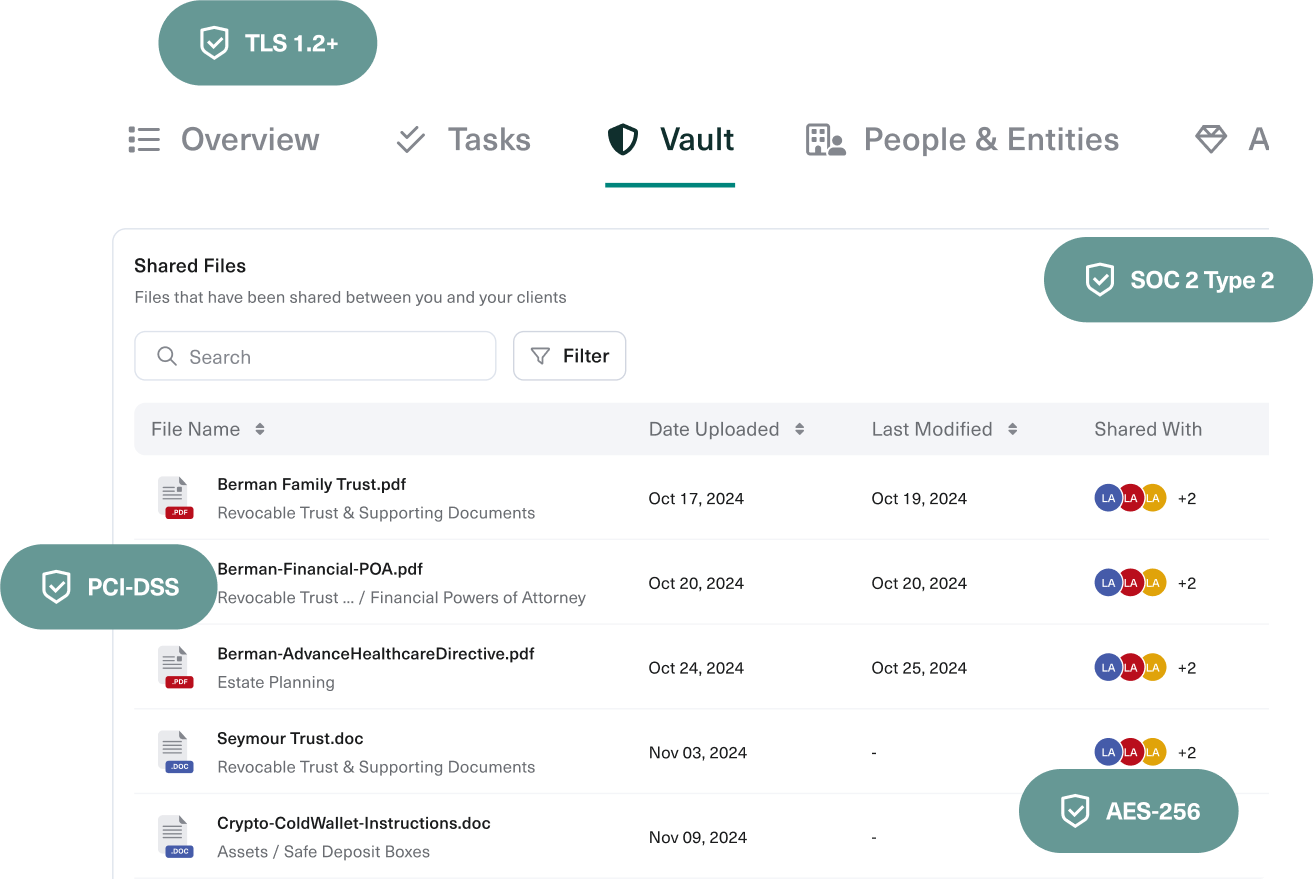
Task: Click blue LA avatar in Berman-Financial-POA row
Action: click(1108, 583)
